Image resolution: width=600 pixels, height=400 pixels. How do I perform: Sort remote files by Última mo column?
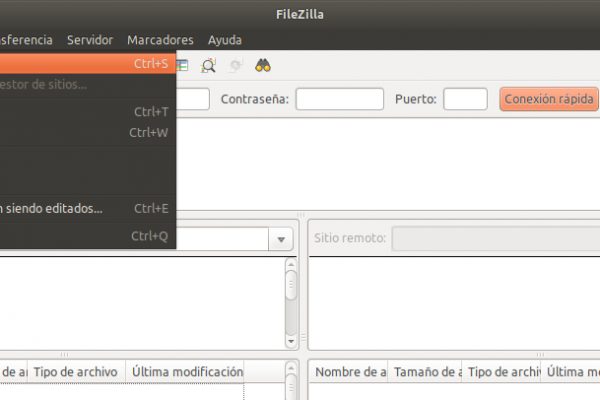point(571,372)
